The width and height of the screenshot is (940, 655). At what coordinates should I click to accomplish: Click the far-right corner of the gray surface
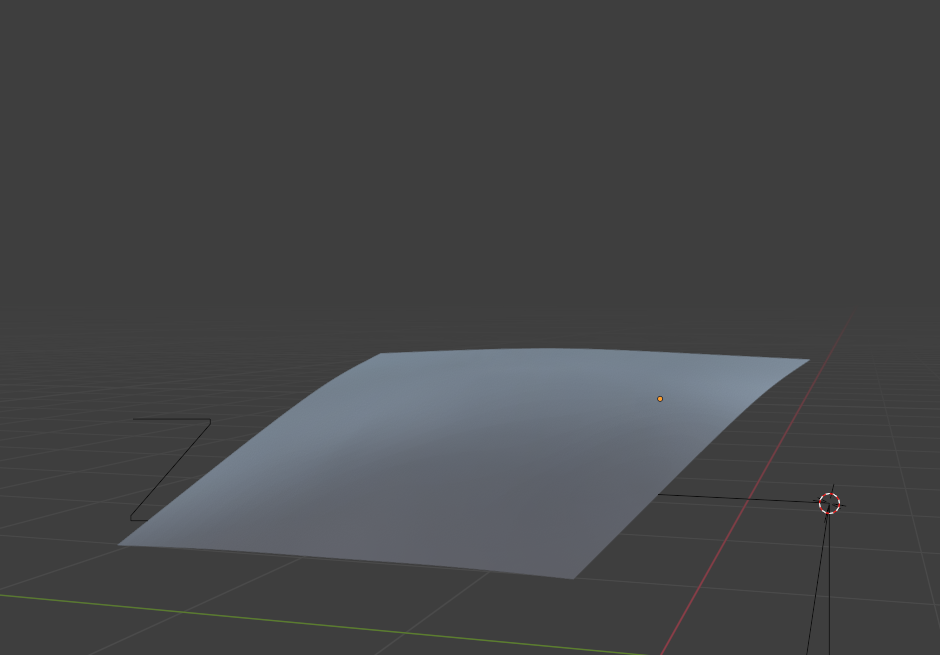tap(806, 360)
